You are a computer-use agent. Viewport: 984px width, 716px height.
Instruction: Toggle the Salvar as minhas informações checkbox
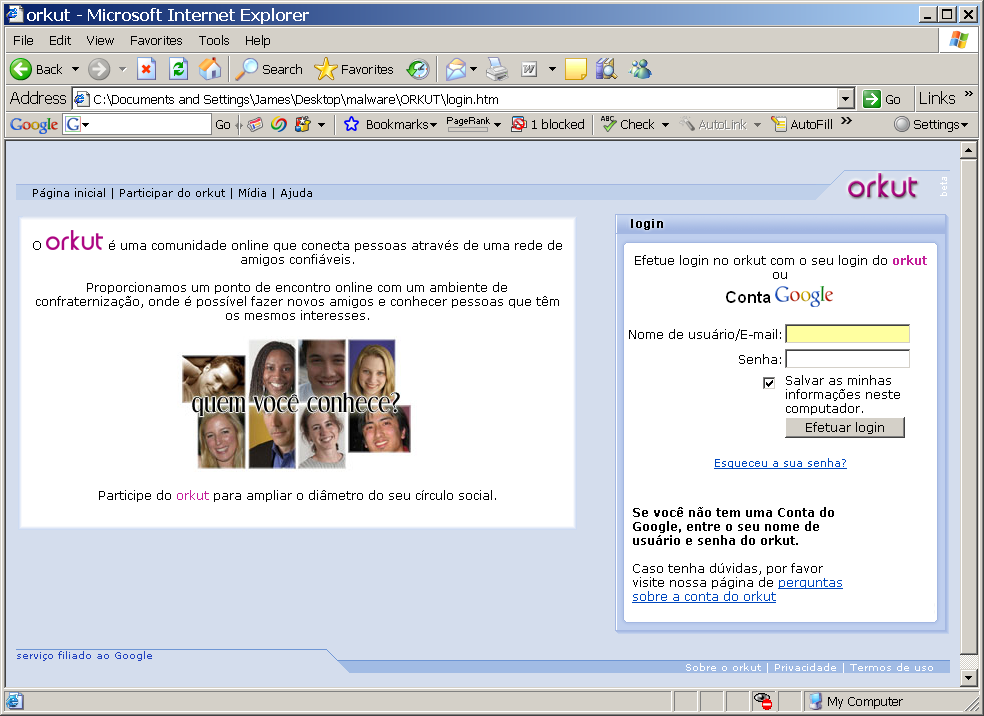[769, 382]
